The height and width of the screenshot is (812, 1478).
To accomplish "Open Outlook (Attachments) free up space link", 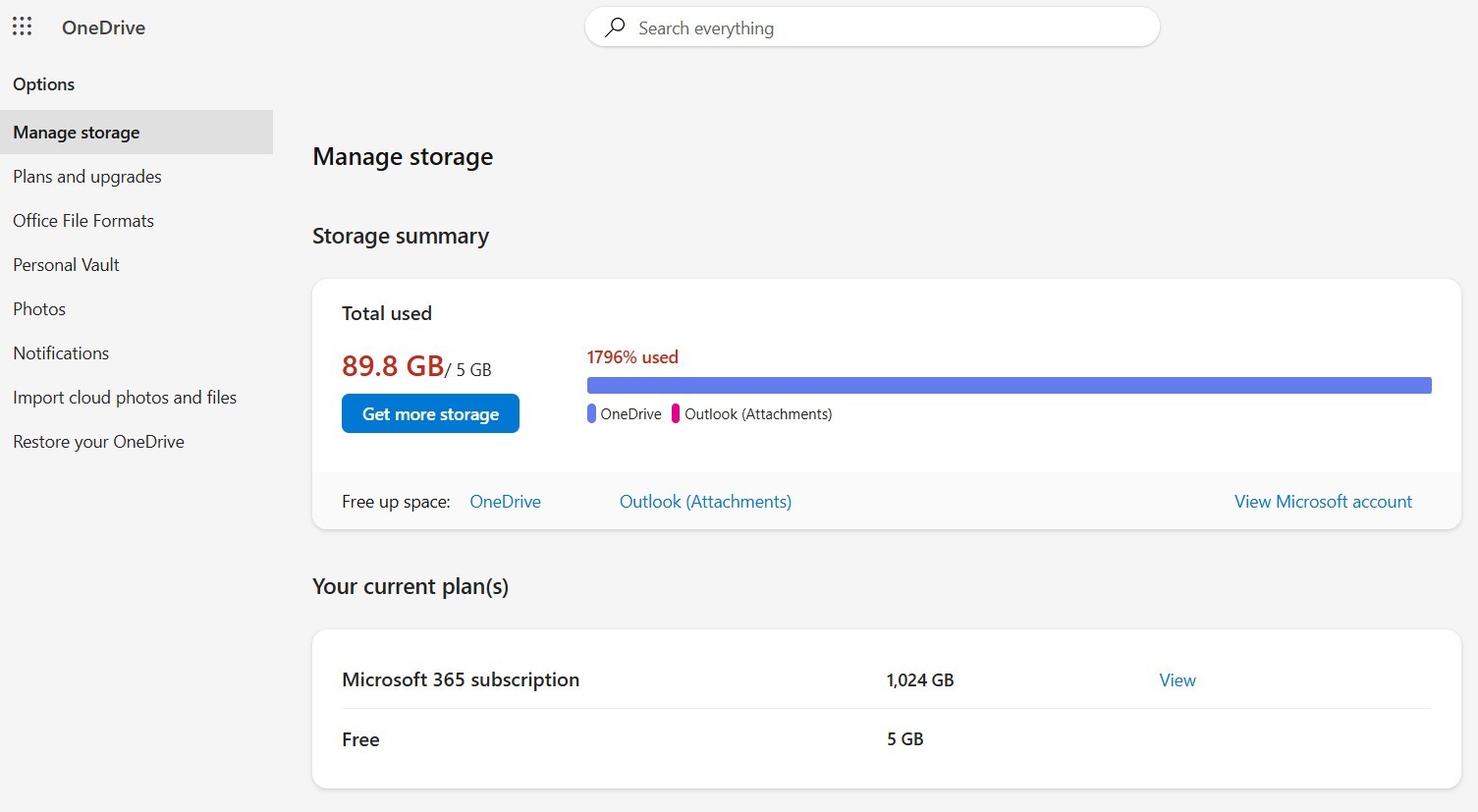I will point(705,502).
